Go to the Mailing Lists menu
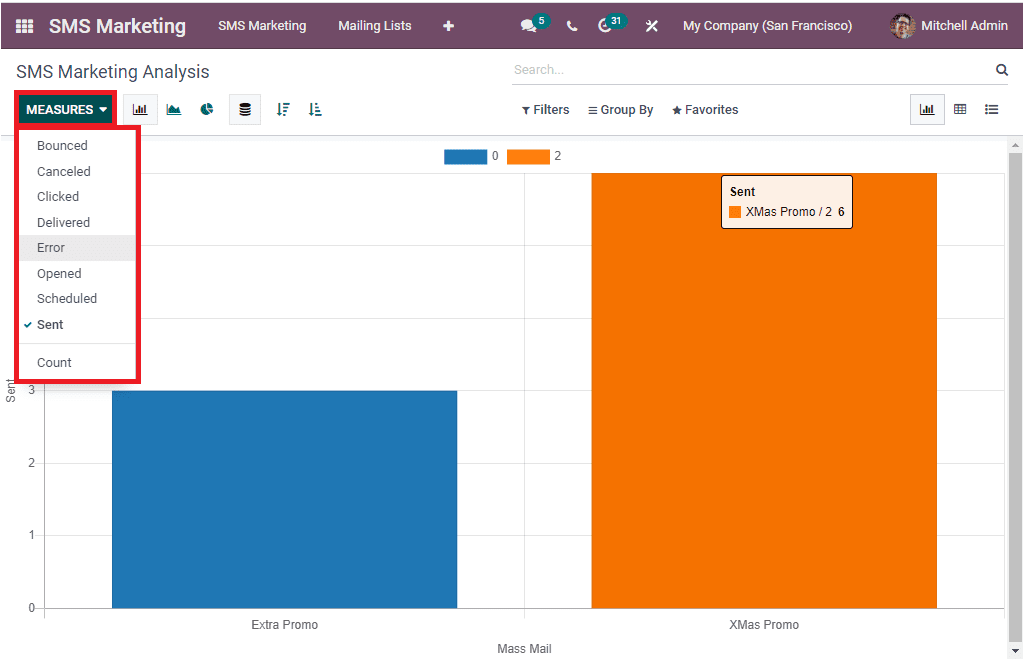Viewport: 1024px width, 660px height. click(375, 25)
